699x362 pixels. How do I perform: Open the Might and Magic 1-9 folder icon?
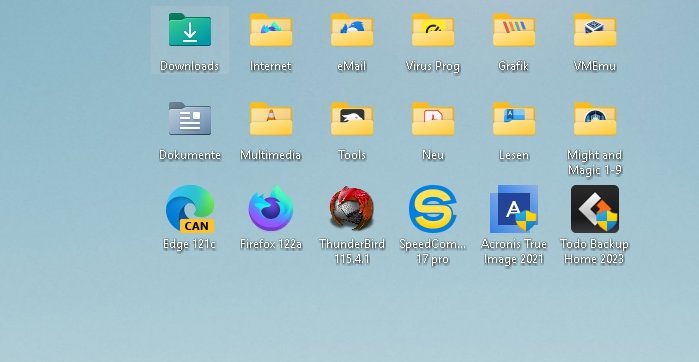(595, 119)
